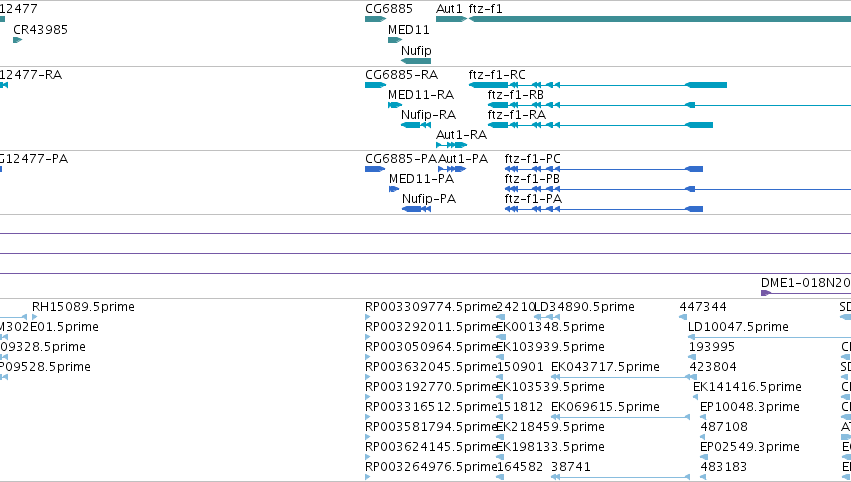
Task: Select the ftz-f1-PB coding sequence label
Action: click(x=532, y=179)
